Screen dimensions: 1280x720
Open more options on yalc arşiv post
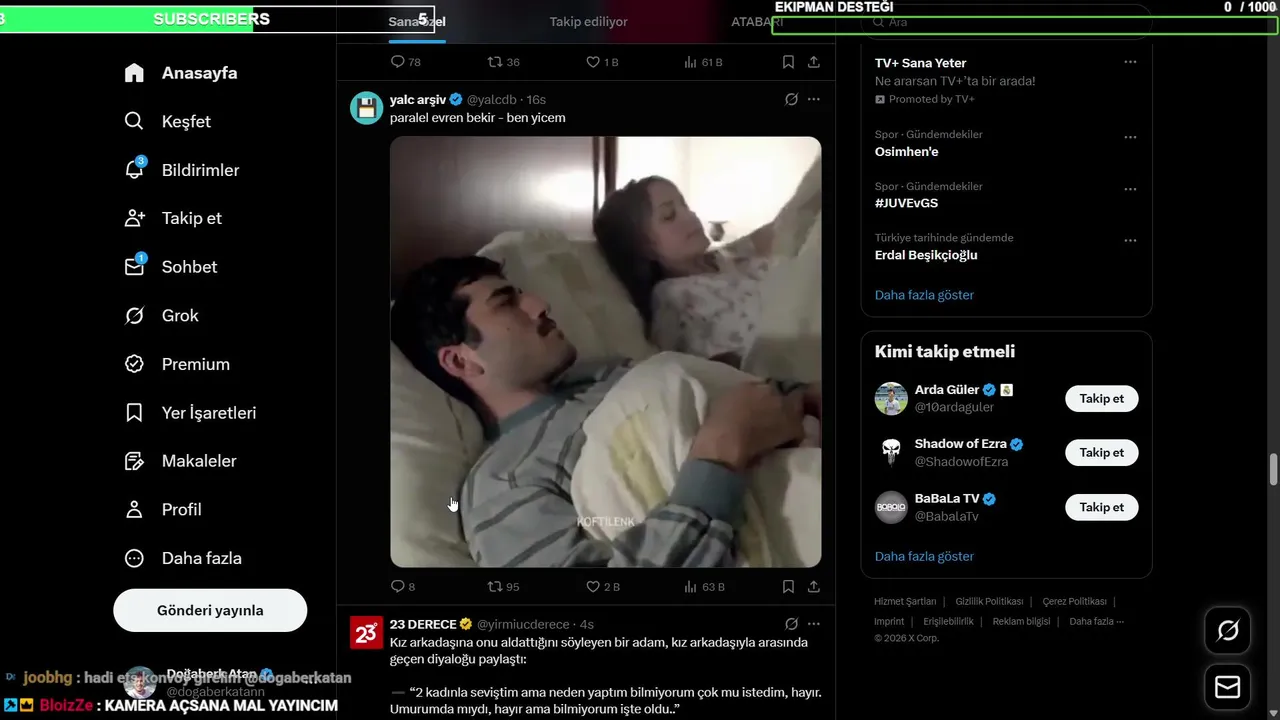point(814,99)
